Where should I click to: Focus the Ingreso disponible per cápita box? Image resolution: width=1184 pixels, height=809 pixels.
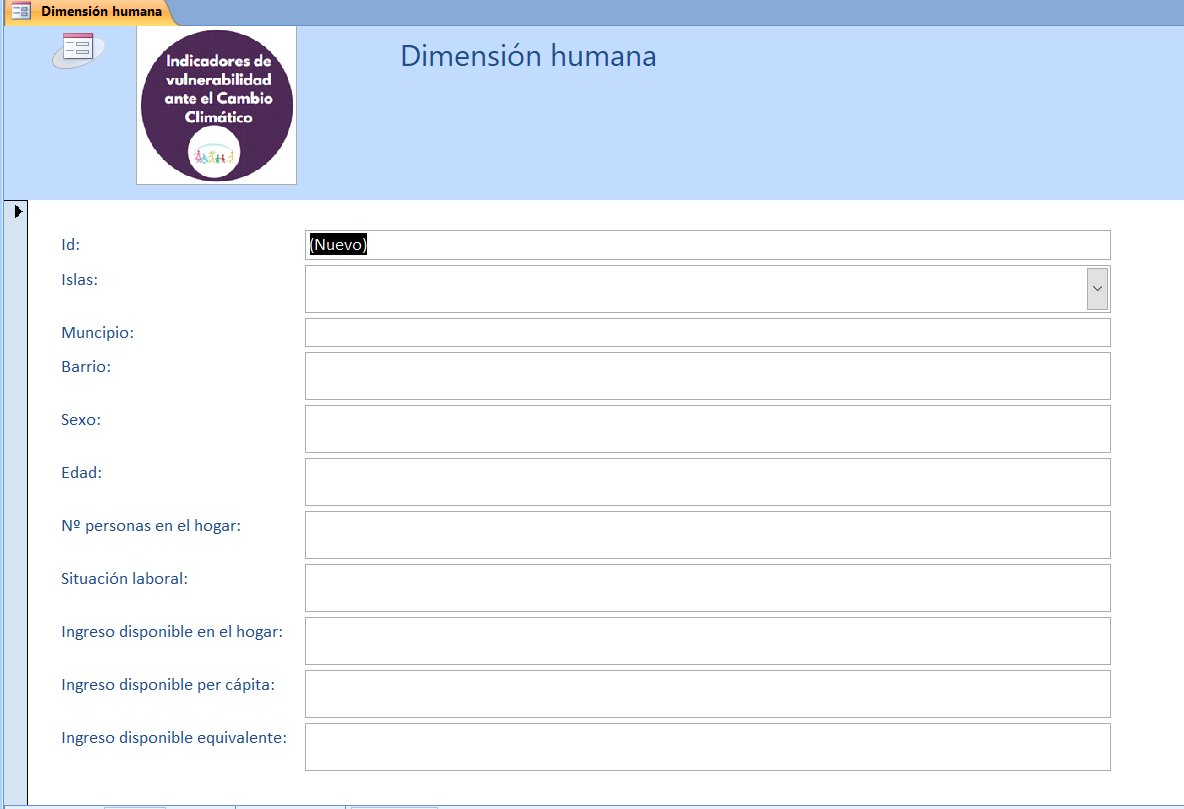click(707, 694)
